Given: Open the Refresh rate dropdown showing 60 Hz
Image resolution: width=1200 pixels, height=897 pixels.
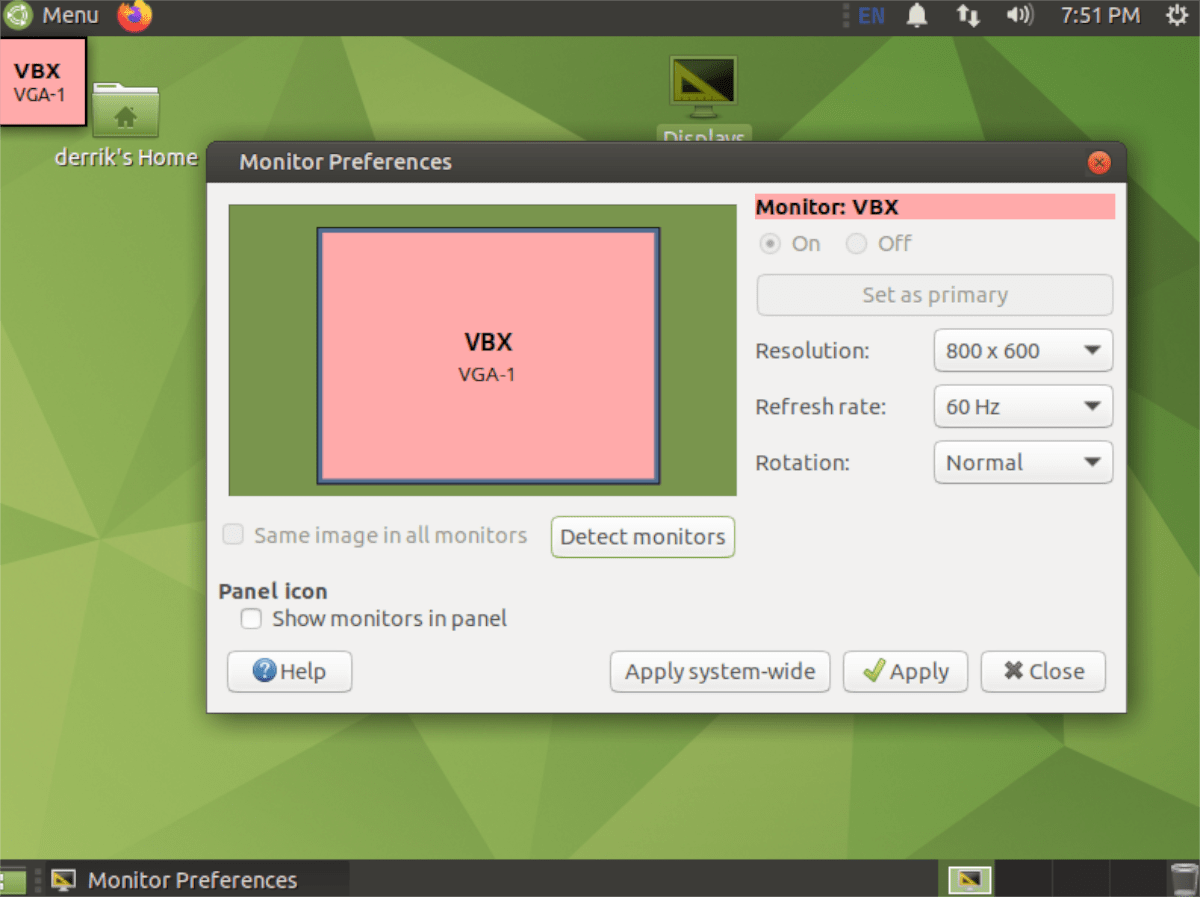Looking at the screenshot, I should point(1022,407).
